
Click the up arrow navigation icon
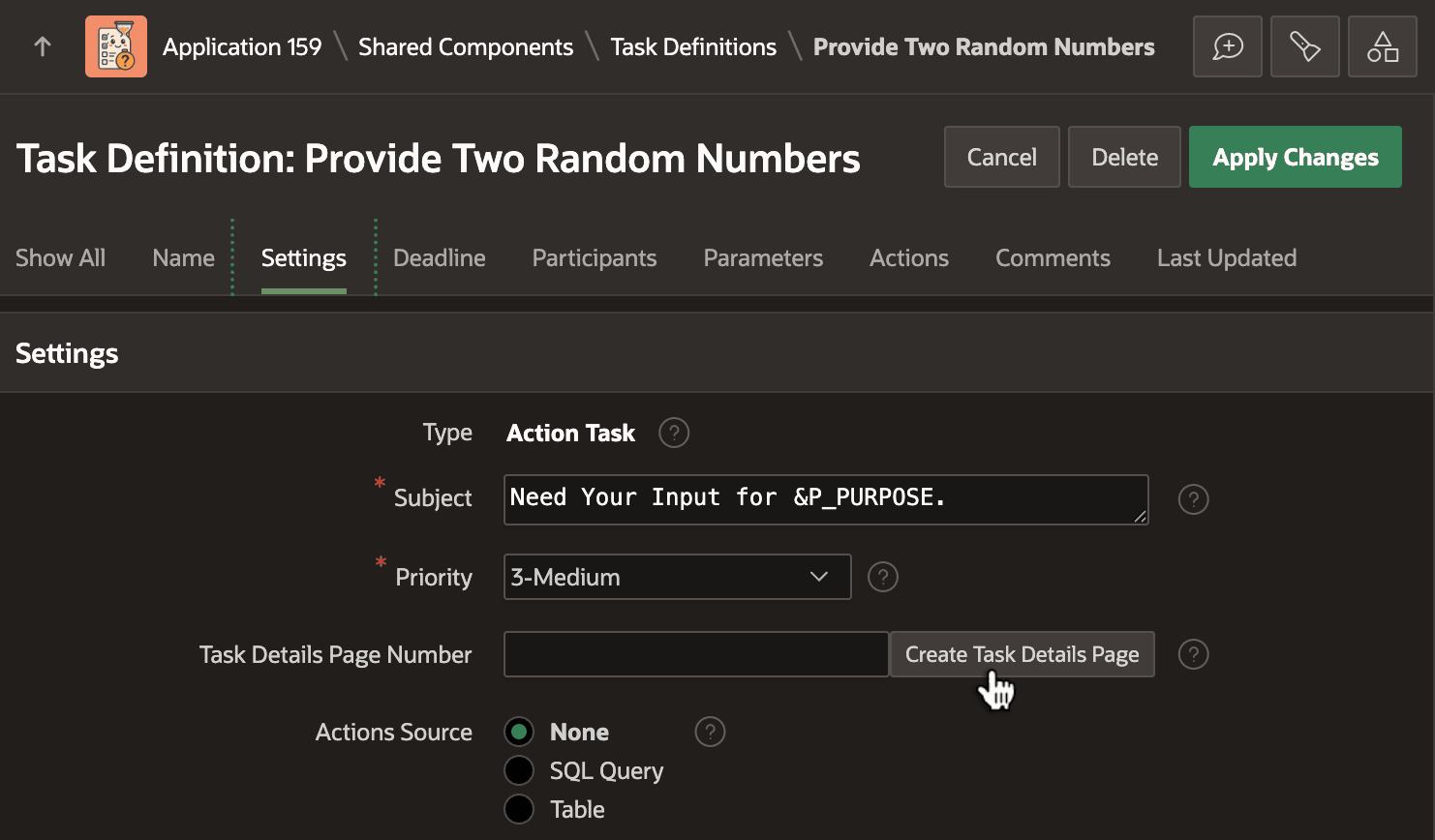[43, 46]
